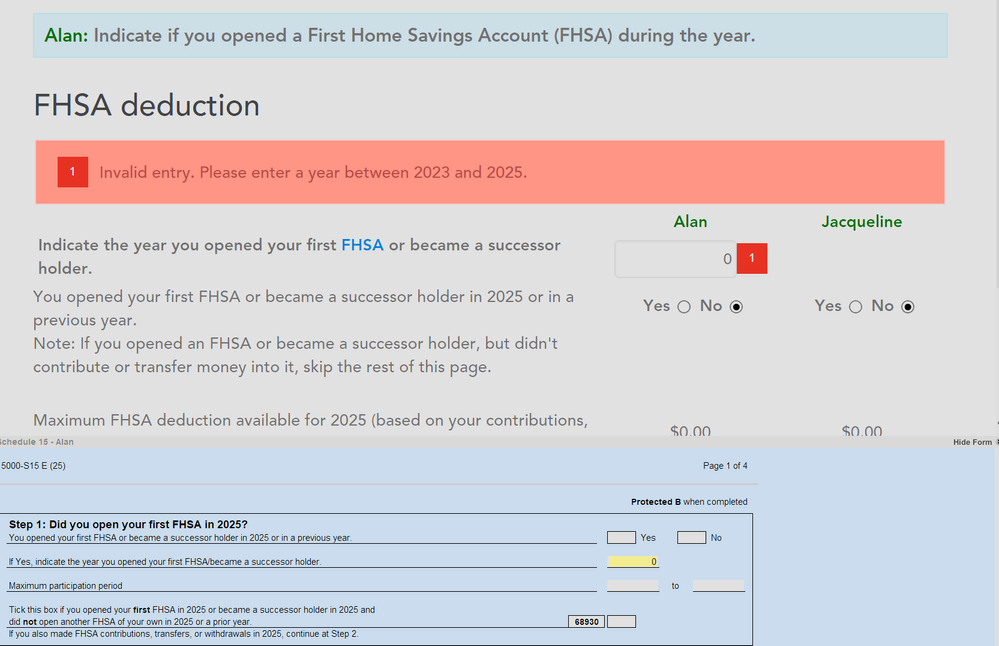Click the yellow highlighted year field on Schedule 15

coord(633,561)
